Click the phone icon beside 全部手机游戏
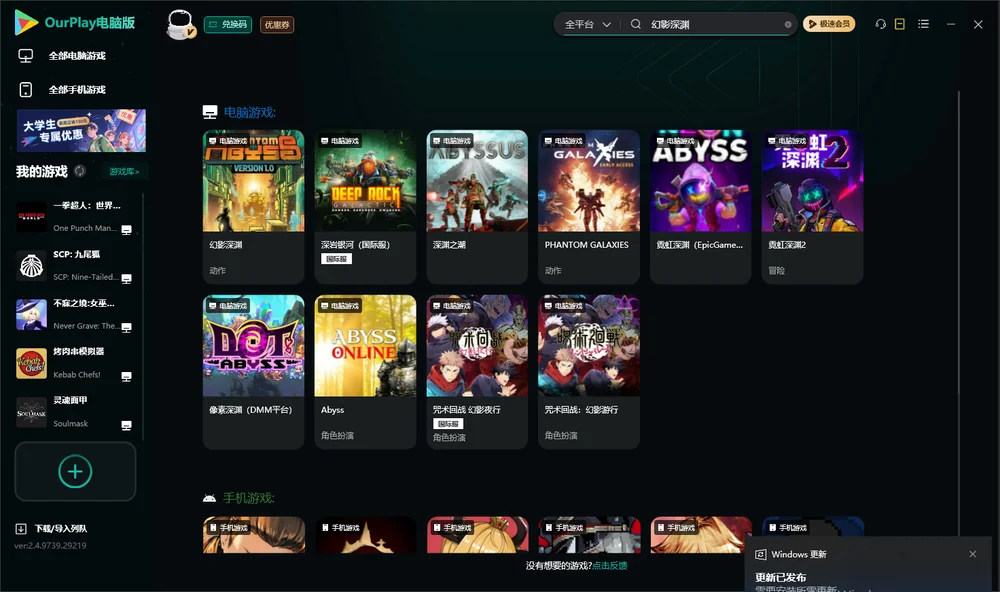The image size is (1000, 592). coord(26,90)
